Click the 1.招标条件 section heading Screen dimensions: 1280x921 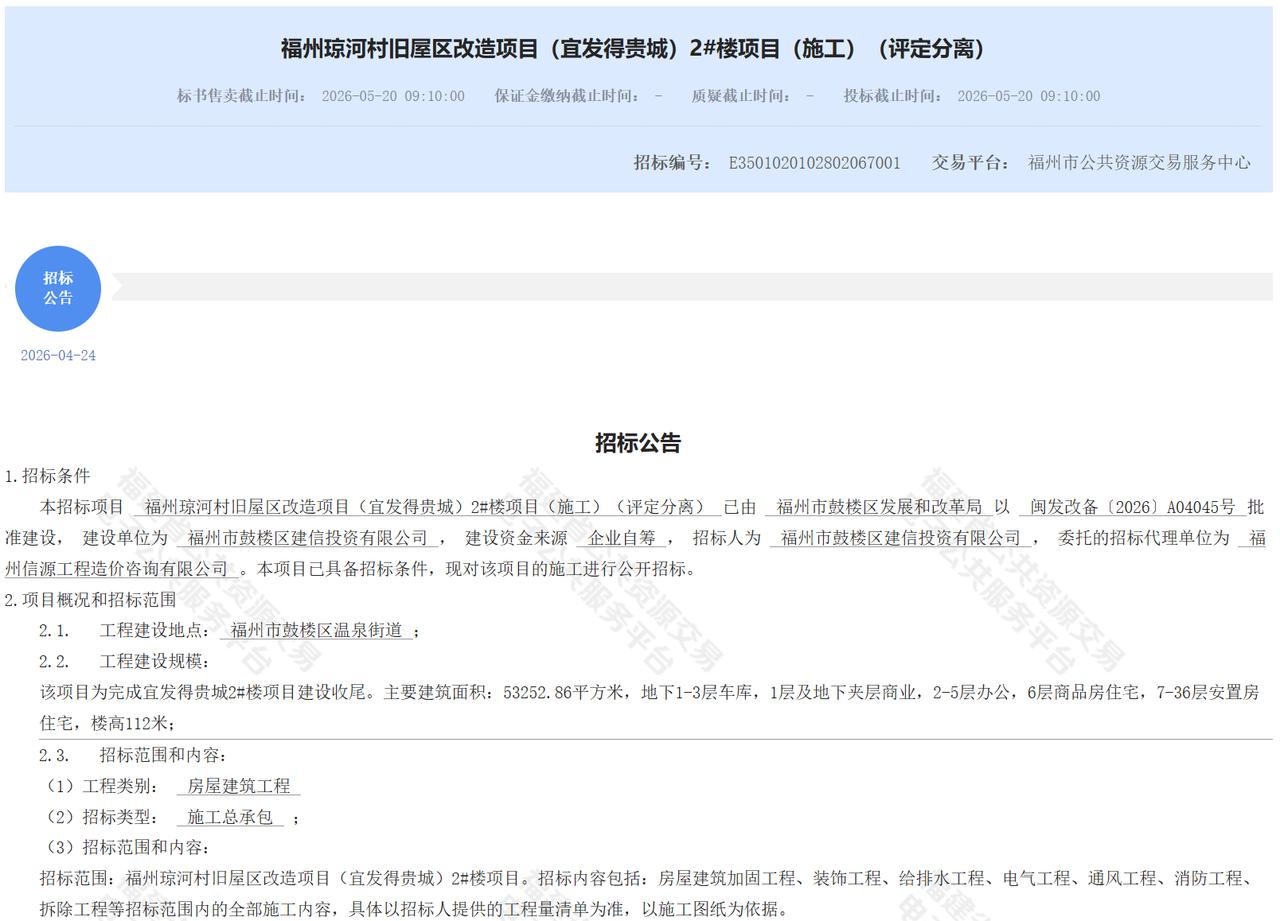pos(47,476)
